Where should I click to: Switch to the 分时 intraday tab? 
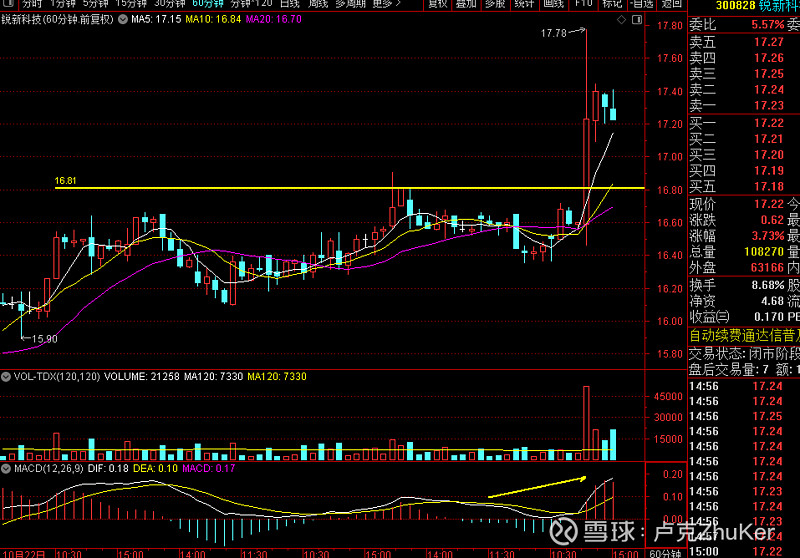[32, 4]
